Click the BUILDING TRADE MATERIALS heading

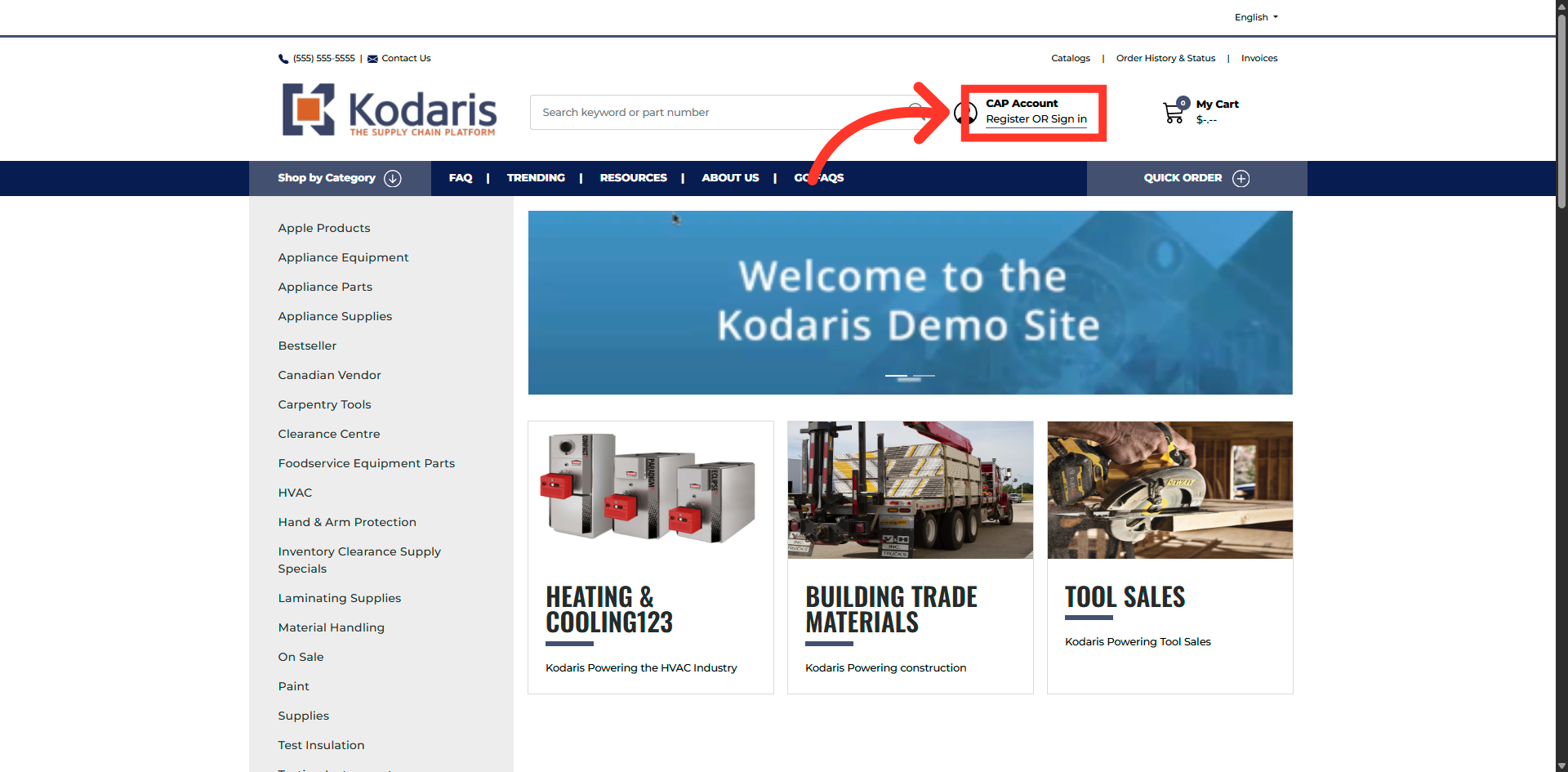891,609
